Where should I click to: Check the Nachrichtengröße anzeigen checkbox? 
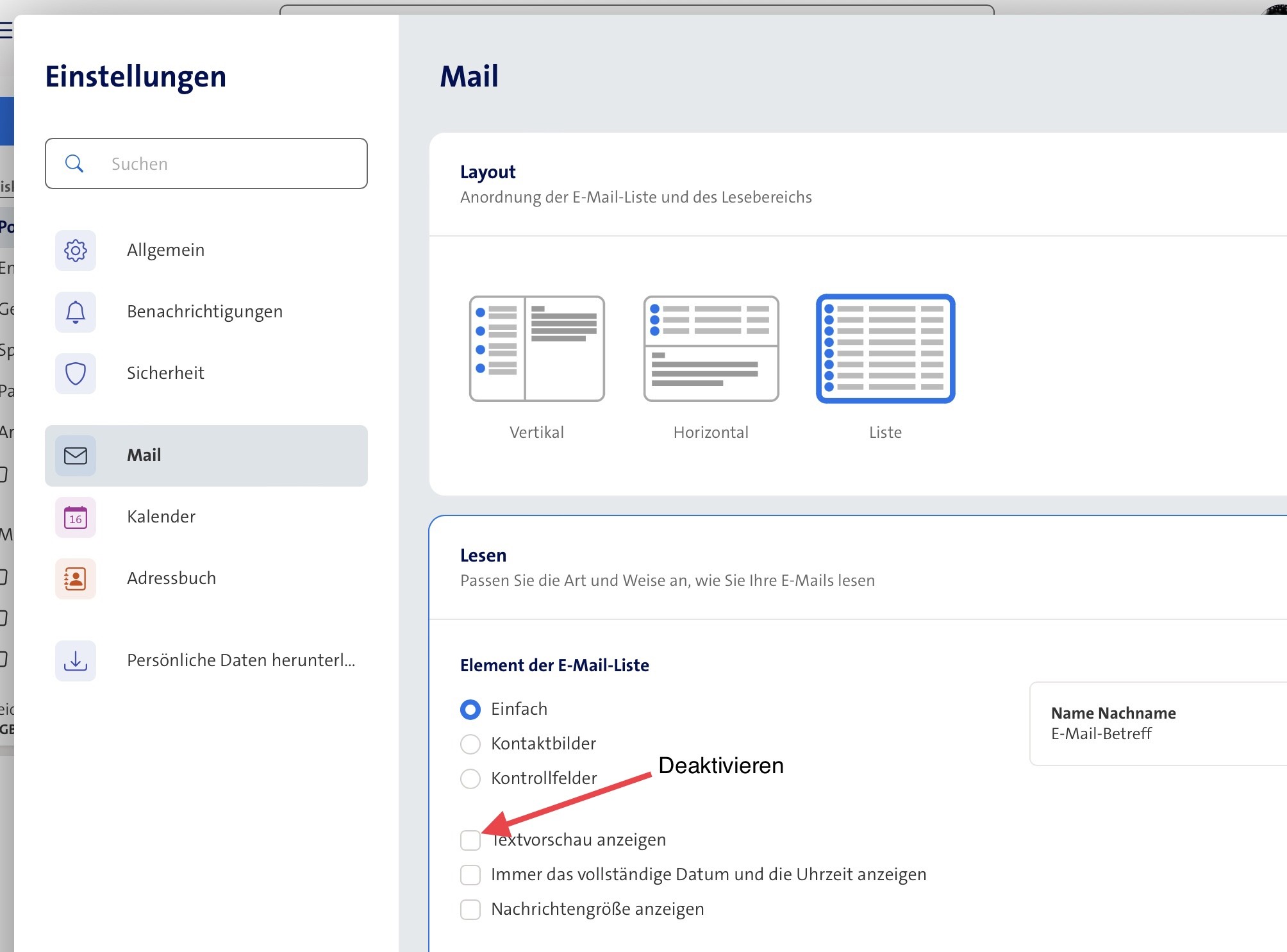point(470,909)
